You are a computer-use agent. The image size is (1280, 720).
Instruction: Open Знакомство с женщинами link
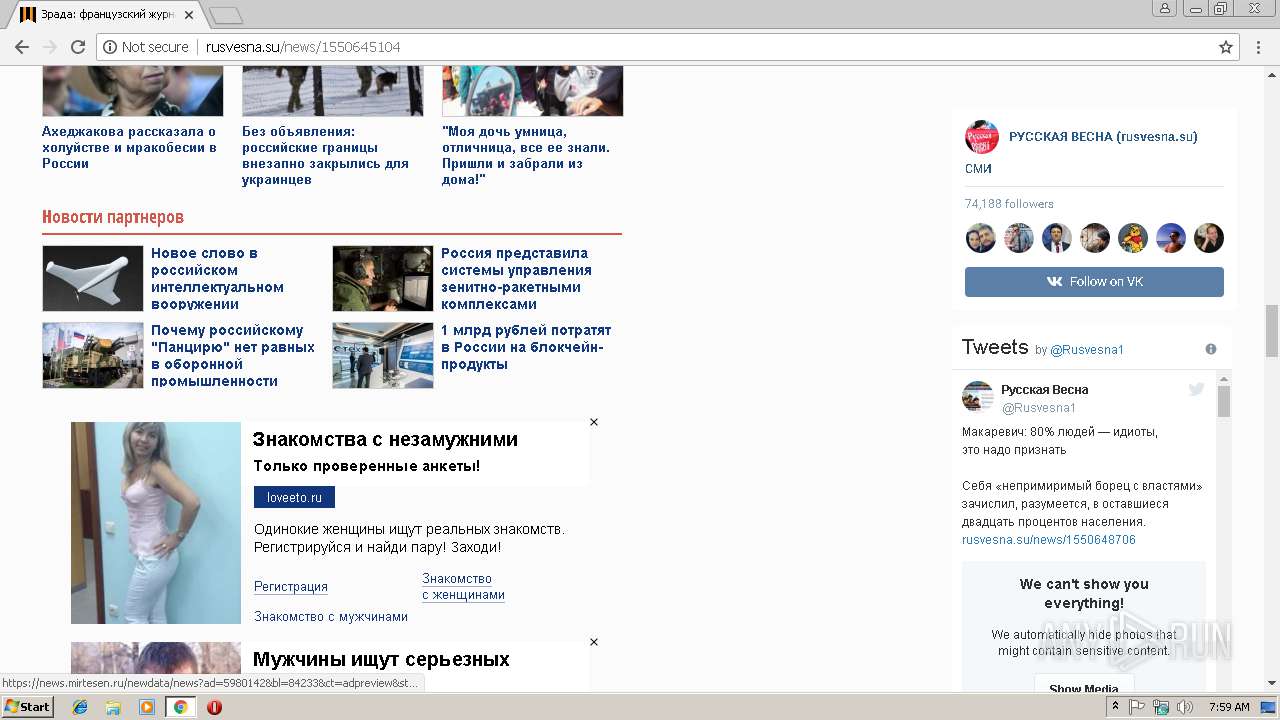tap(463, 587)
